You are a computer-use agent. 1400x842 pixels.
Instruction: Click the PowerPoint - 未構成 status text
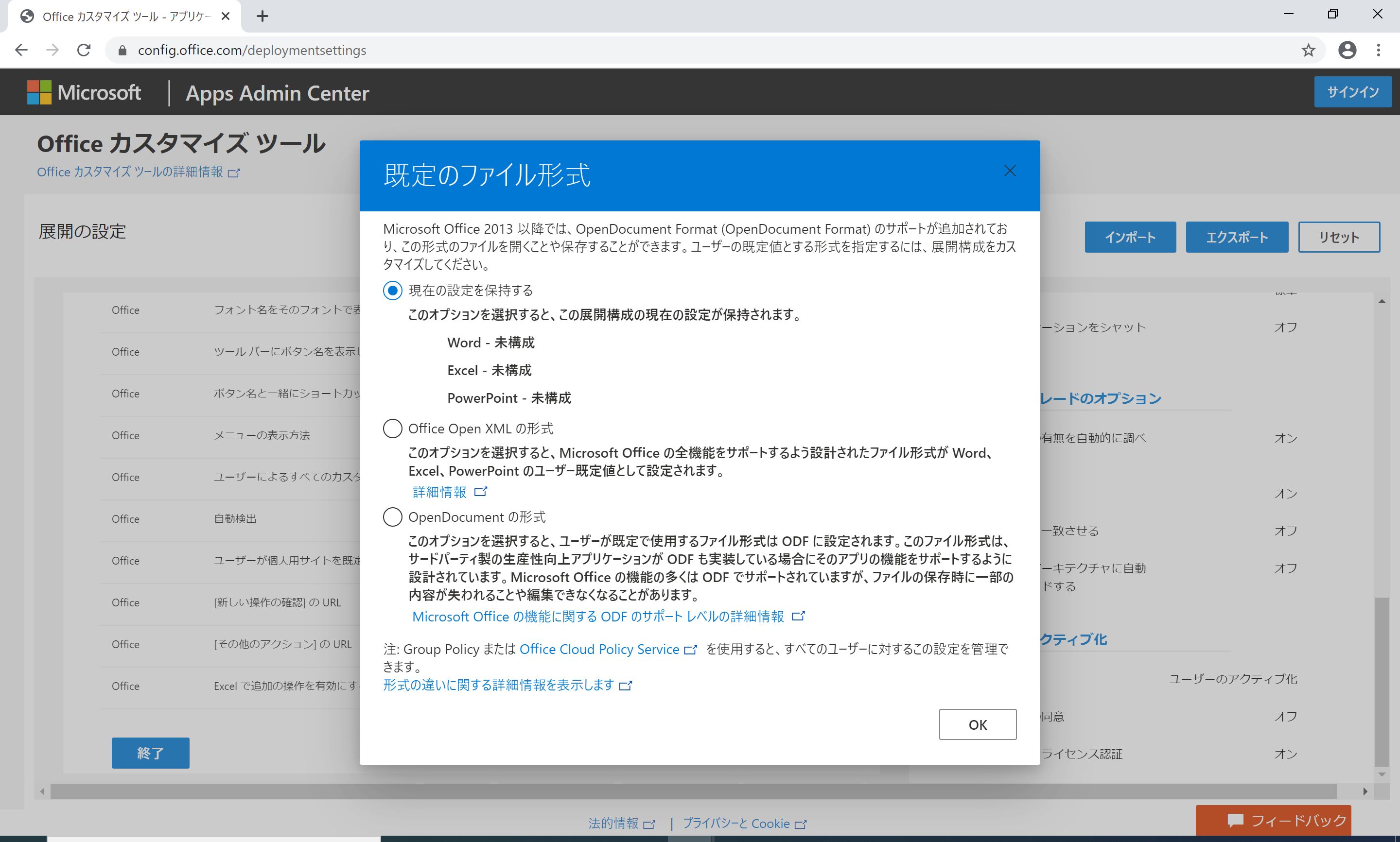coord(509,398)
